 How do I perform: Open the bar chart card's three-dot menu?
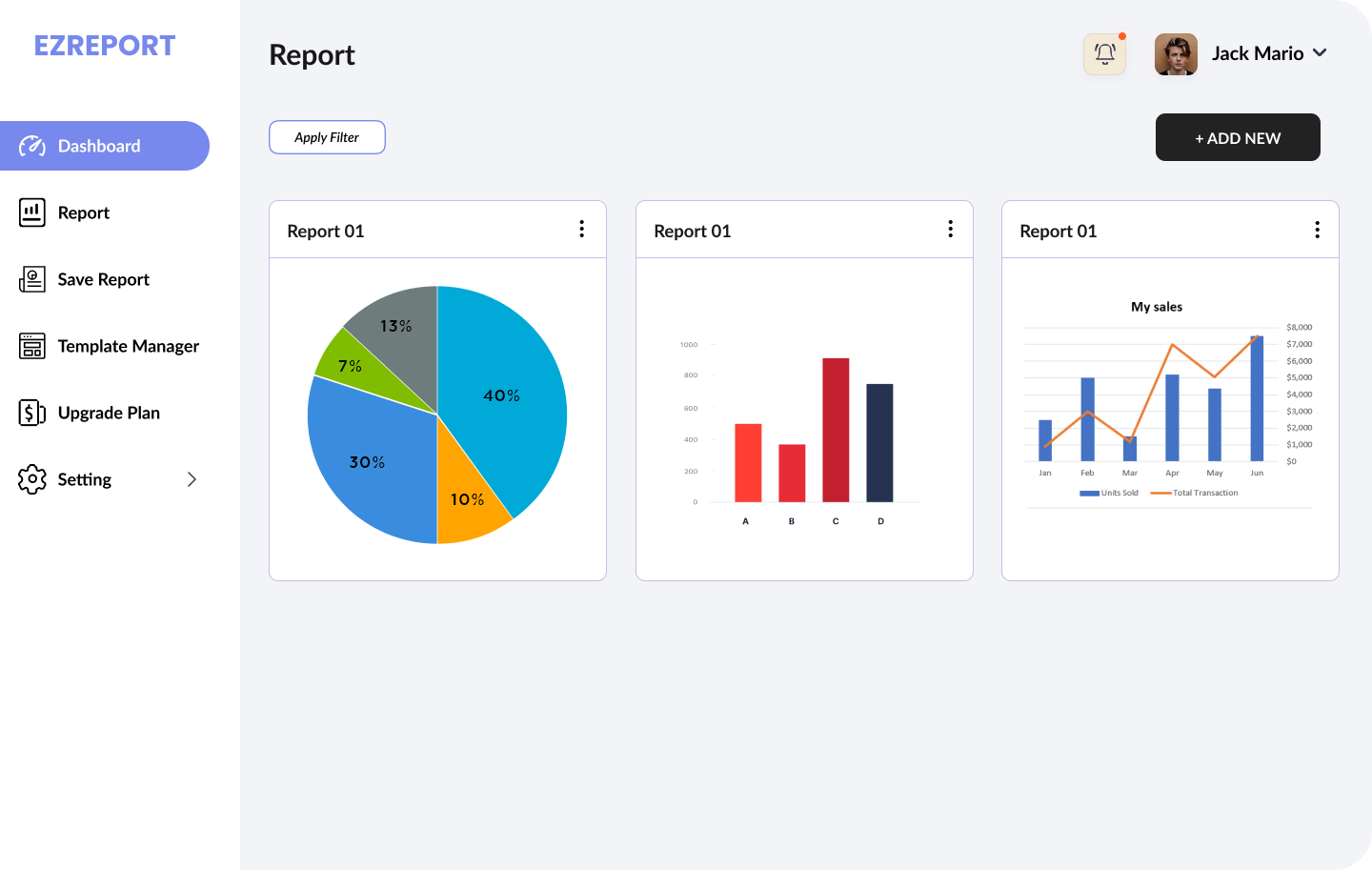point(950,230)
